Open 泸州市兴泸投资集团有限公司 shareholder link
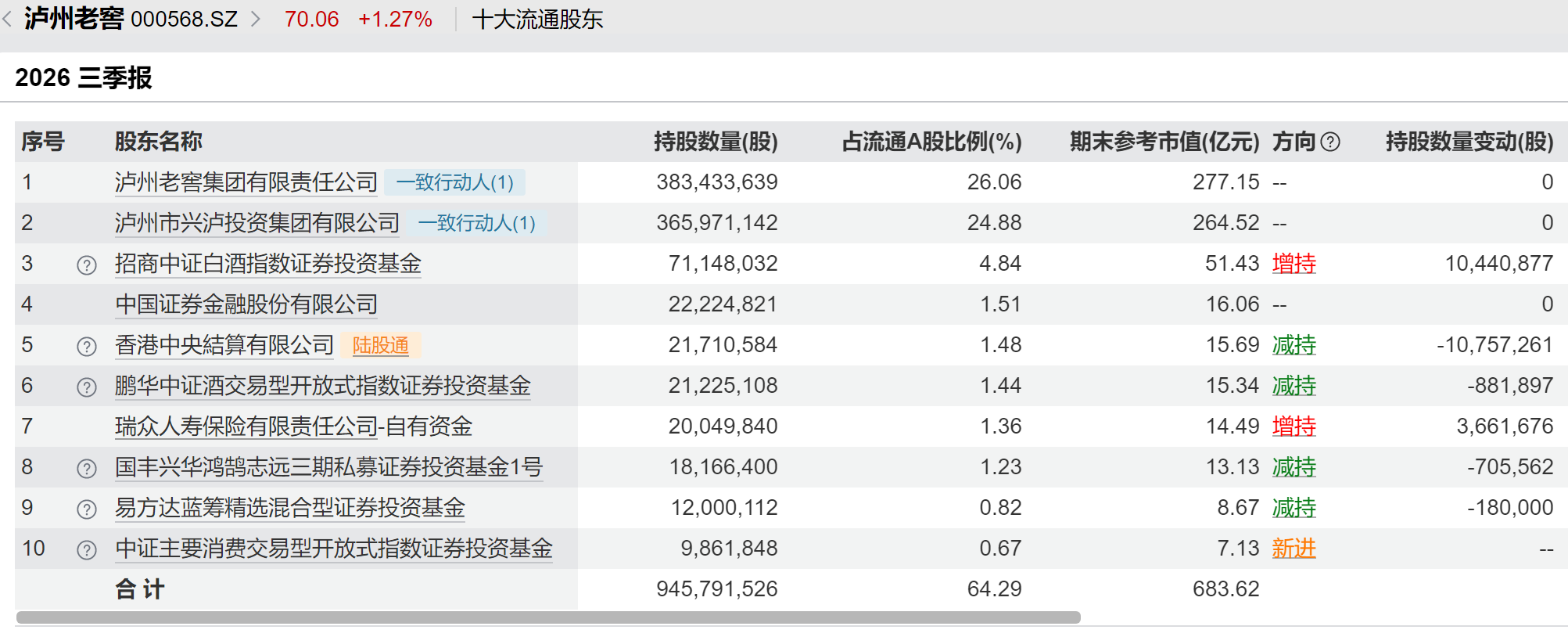This screenshot has width=1568, height=637. pyautogui.click(x=257, y=223)
